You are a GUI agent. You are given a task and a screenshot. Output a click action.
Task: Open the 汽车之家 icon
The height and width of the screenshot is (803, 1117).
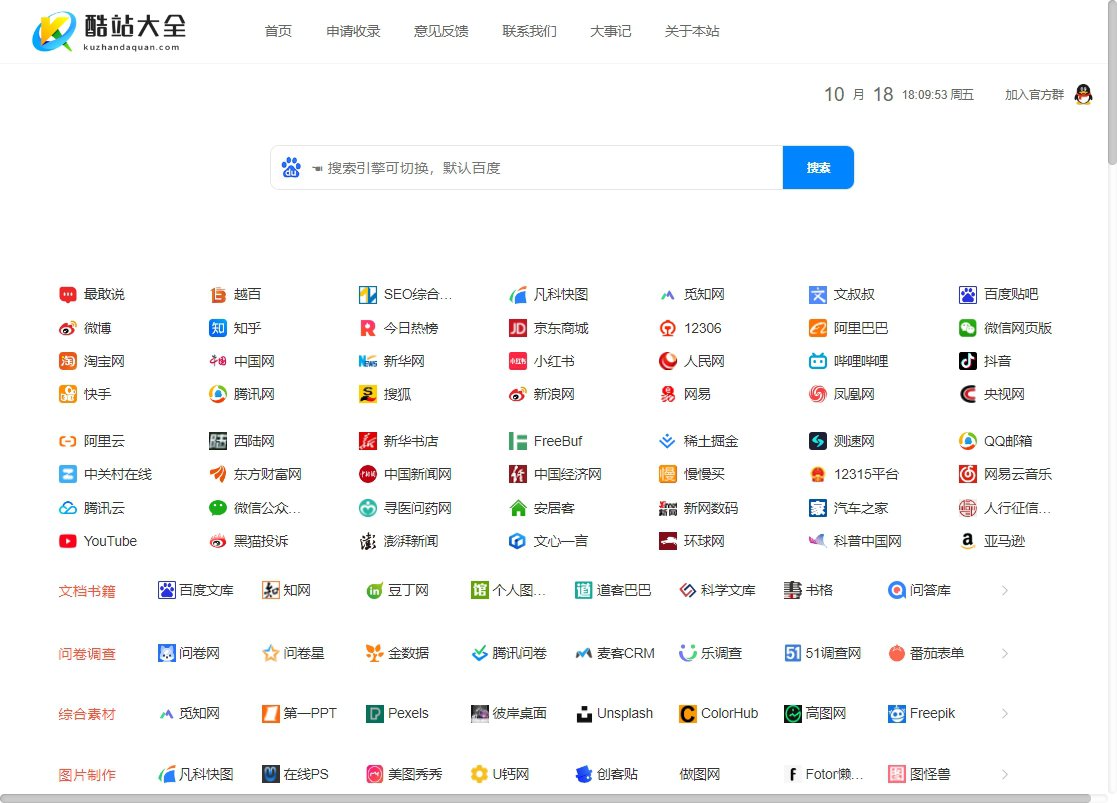pos(818,508)
